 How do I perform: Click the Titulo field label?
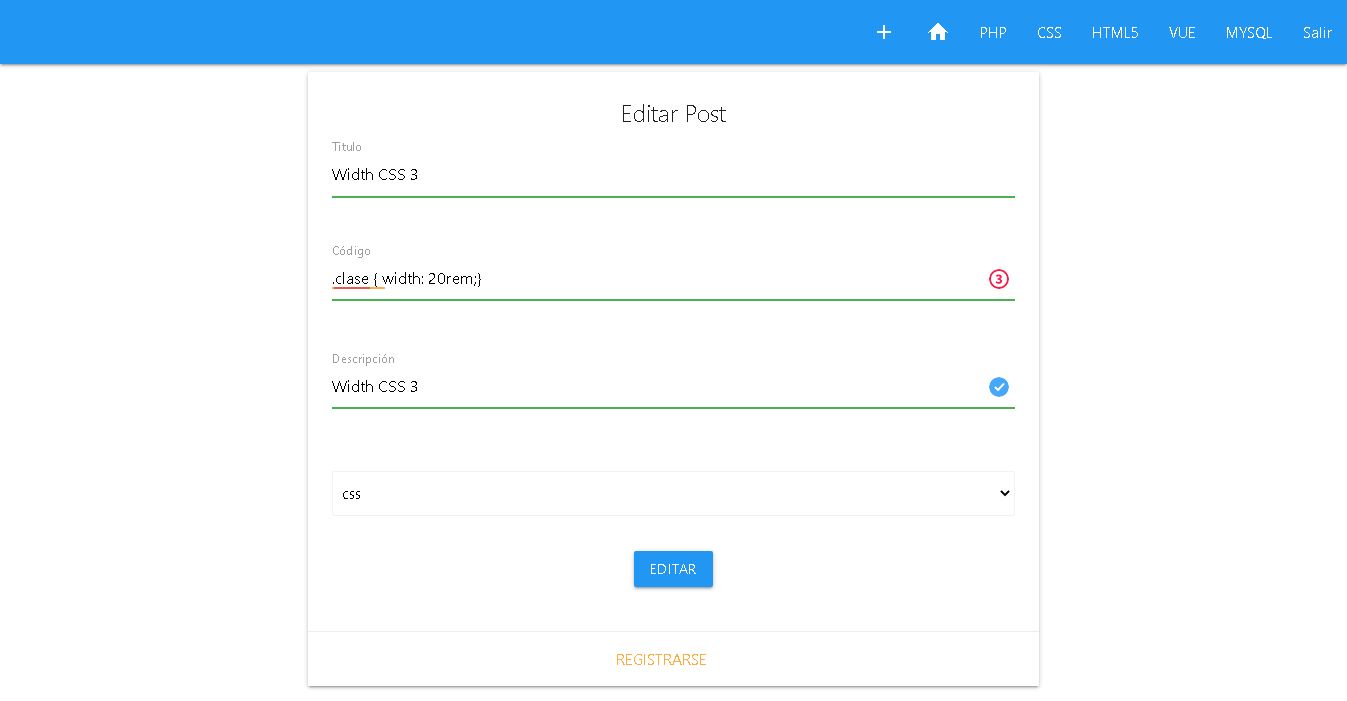(347, 147)
